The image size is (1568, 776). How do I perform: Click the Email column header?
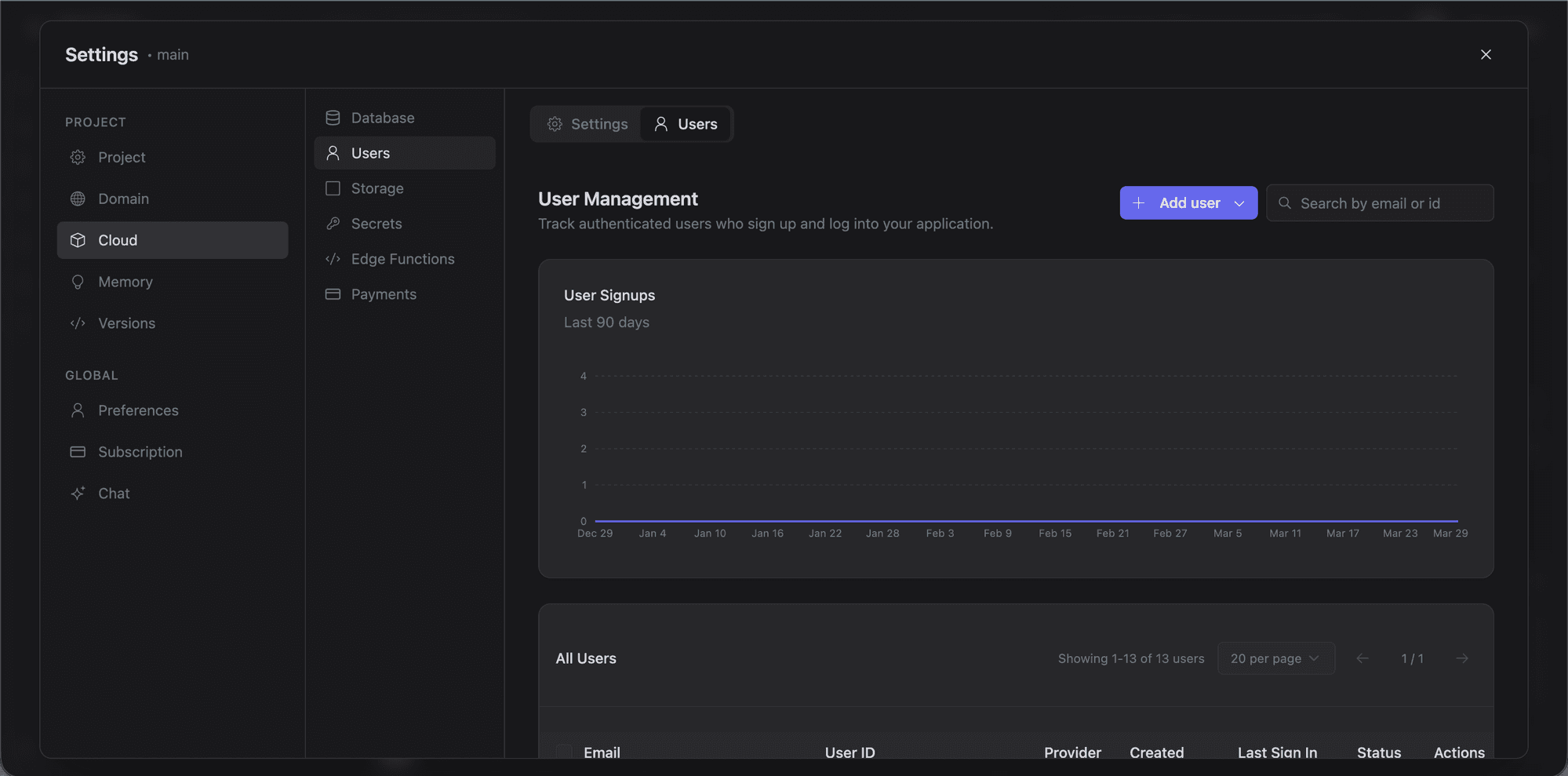point(602,752)
